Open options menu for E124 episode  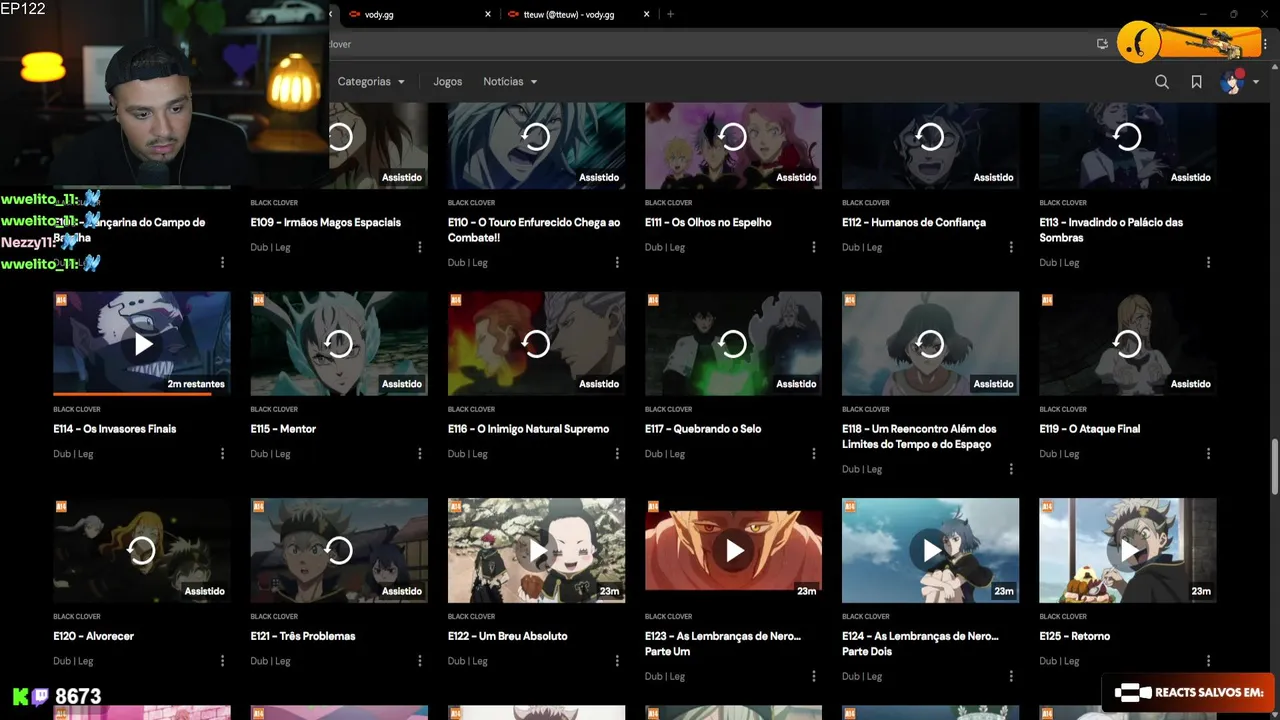(1011, 676)
